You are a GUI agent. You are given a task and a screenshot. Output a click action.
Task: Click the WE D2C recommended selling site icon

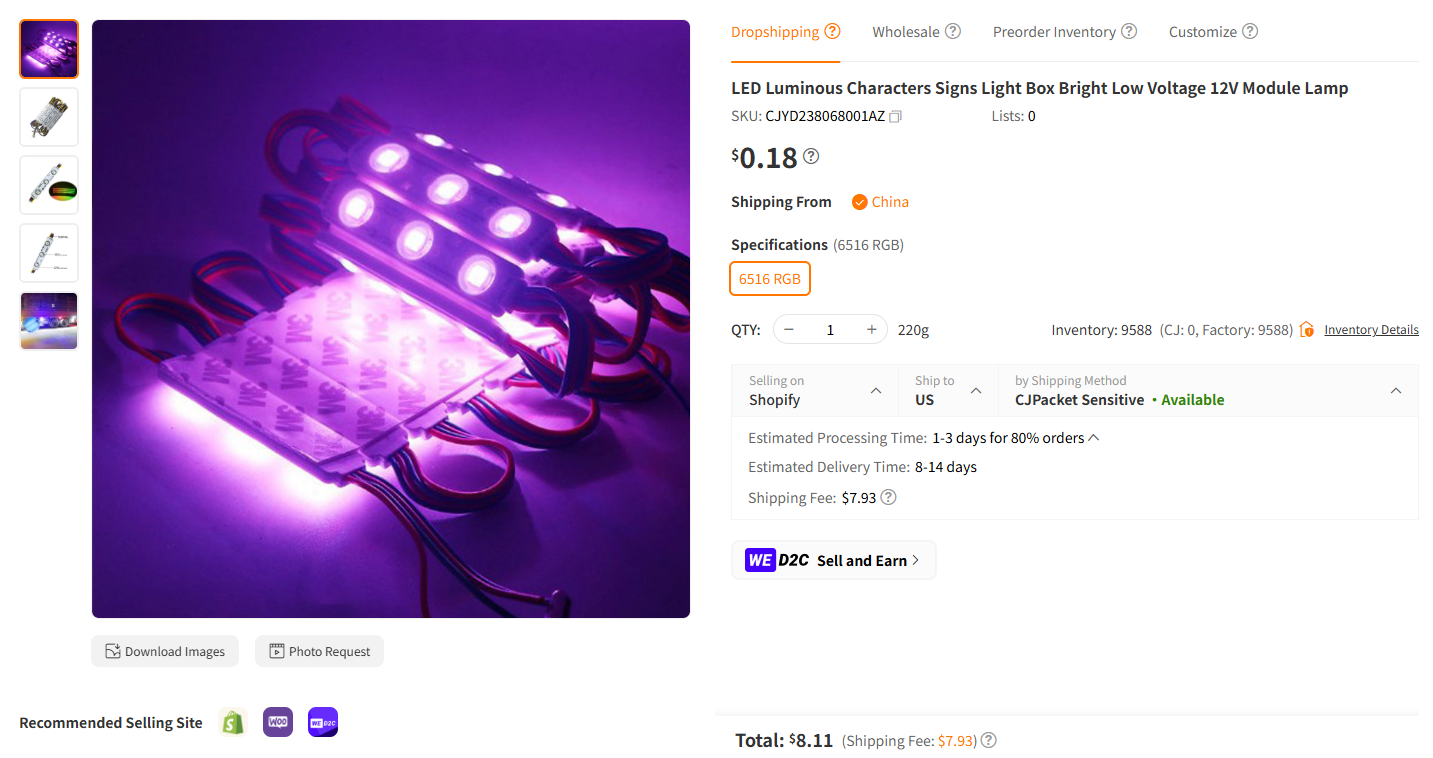click(322, 722)
